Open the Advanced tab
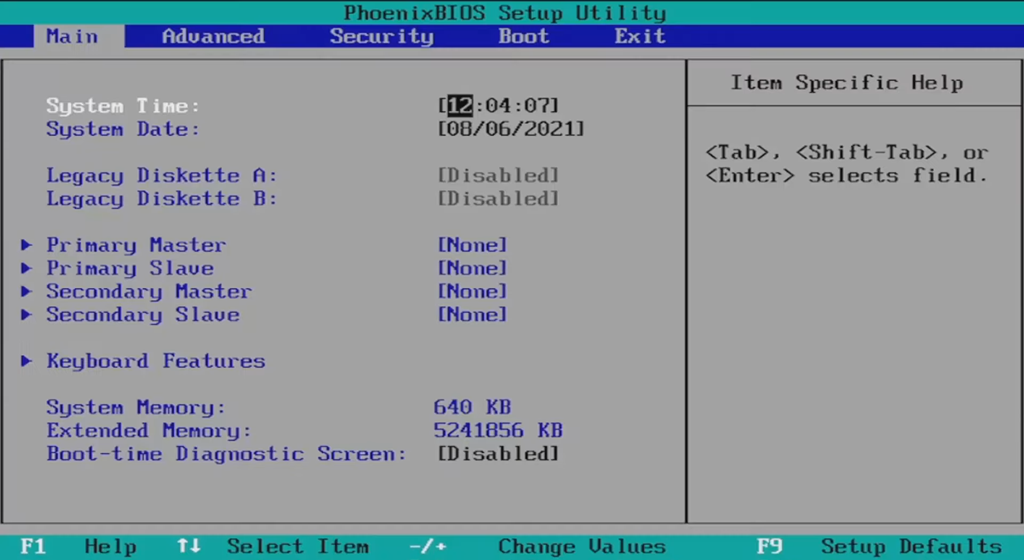 point(214,36)
